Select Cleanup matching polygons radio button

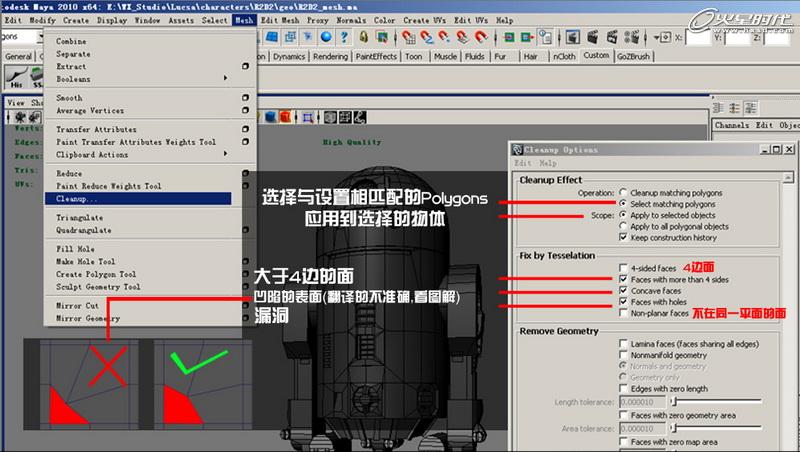[x=623, y=192]
